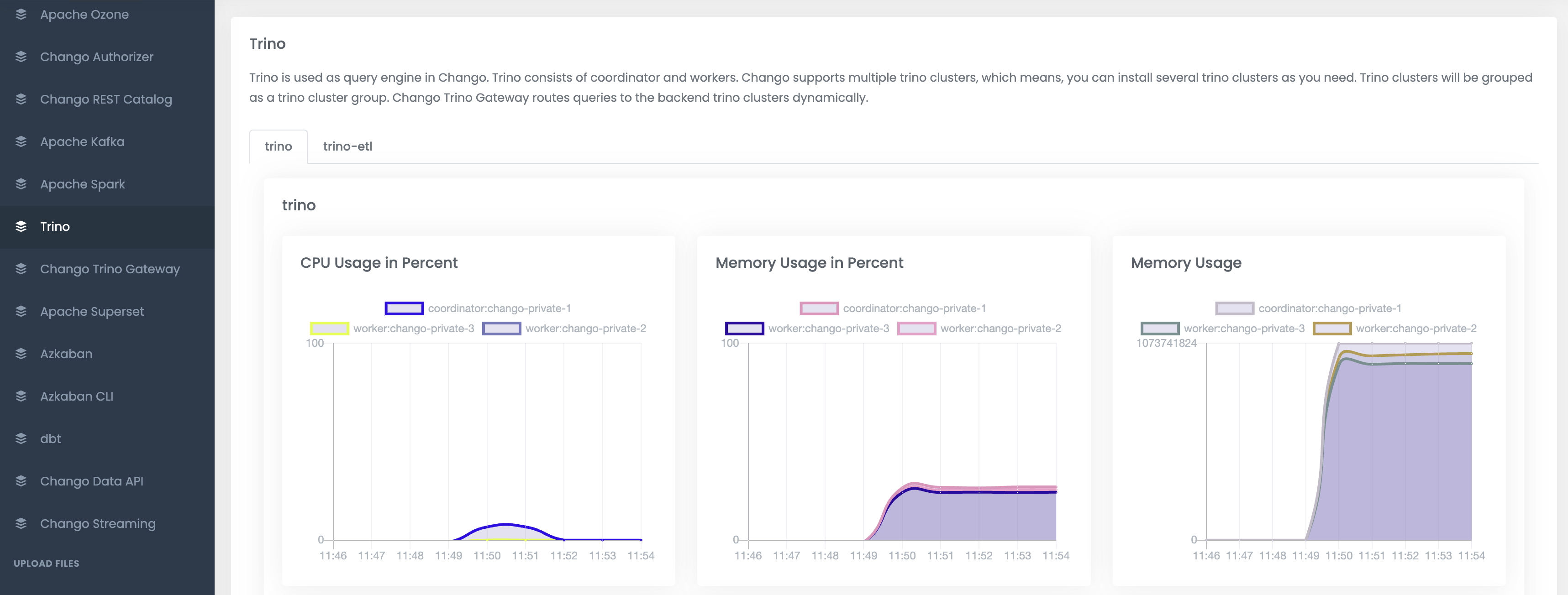Toggle coordinator:chango-private-1 in the Memory Usage chart
The image size is (1568, 595).
1309,308
